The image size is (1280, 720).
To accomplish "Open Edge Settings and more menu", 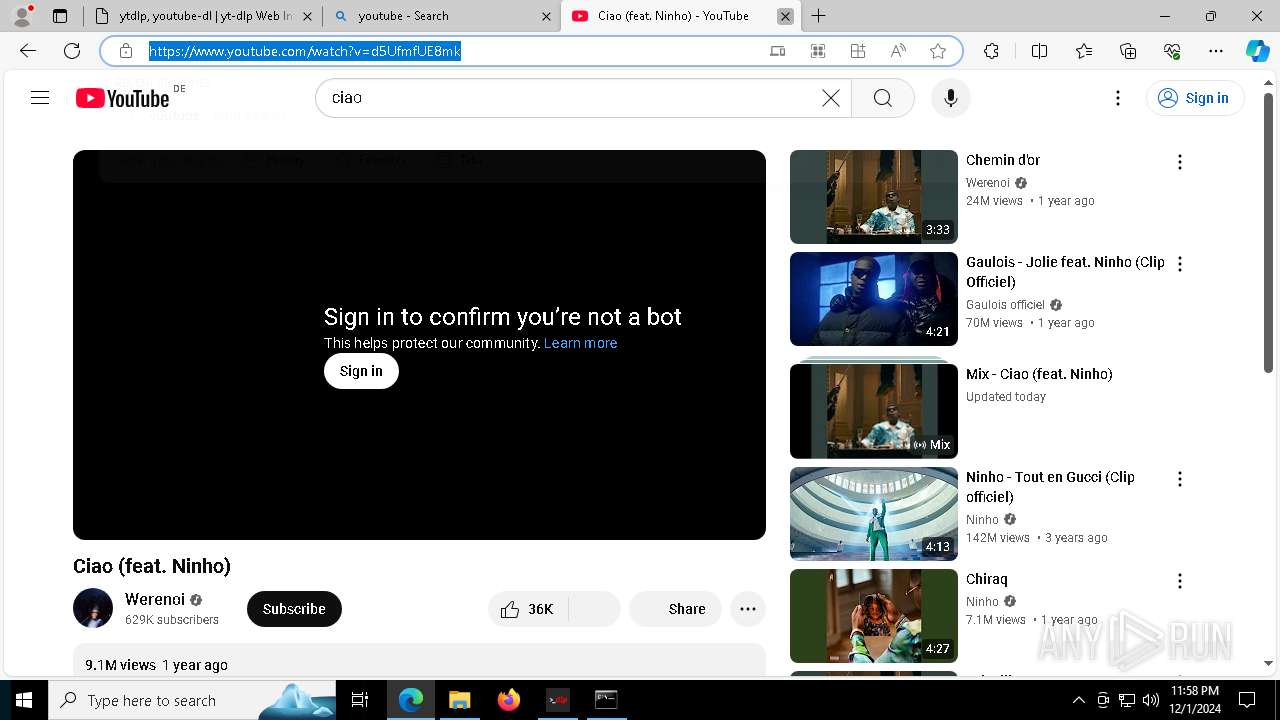I will (1216, 51).
